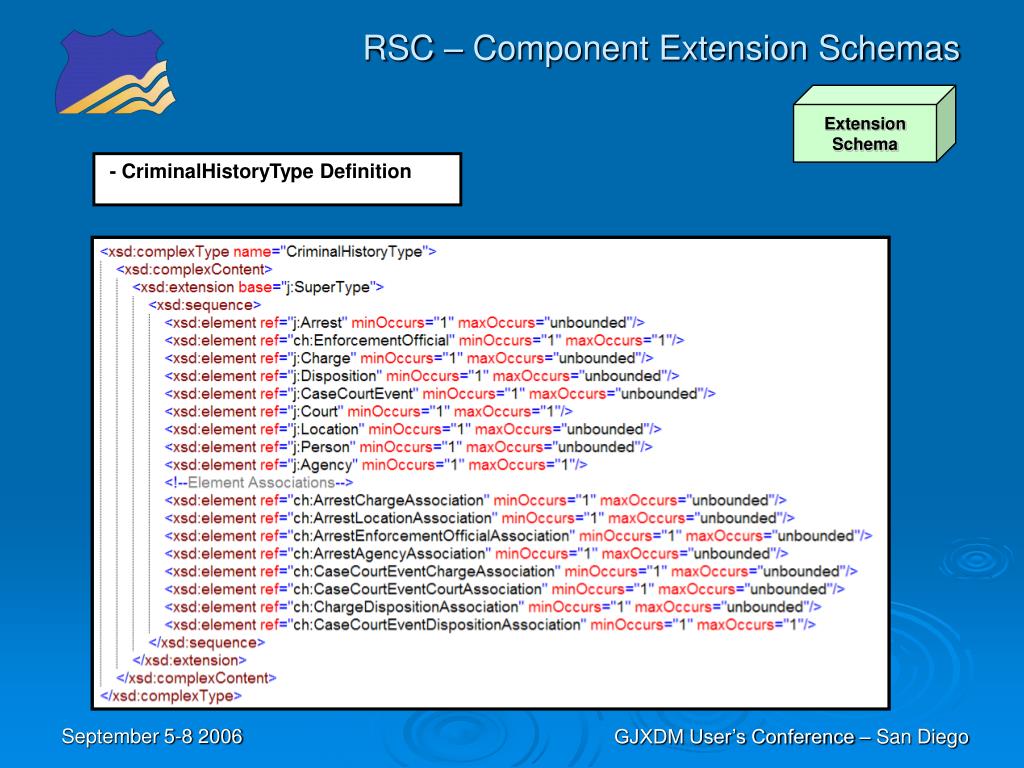Select the j:Arrest element line
1024x768 pixels.
click(x=404, y=323)
